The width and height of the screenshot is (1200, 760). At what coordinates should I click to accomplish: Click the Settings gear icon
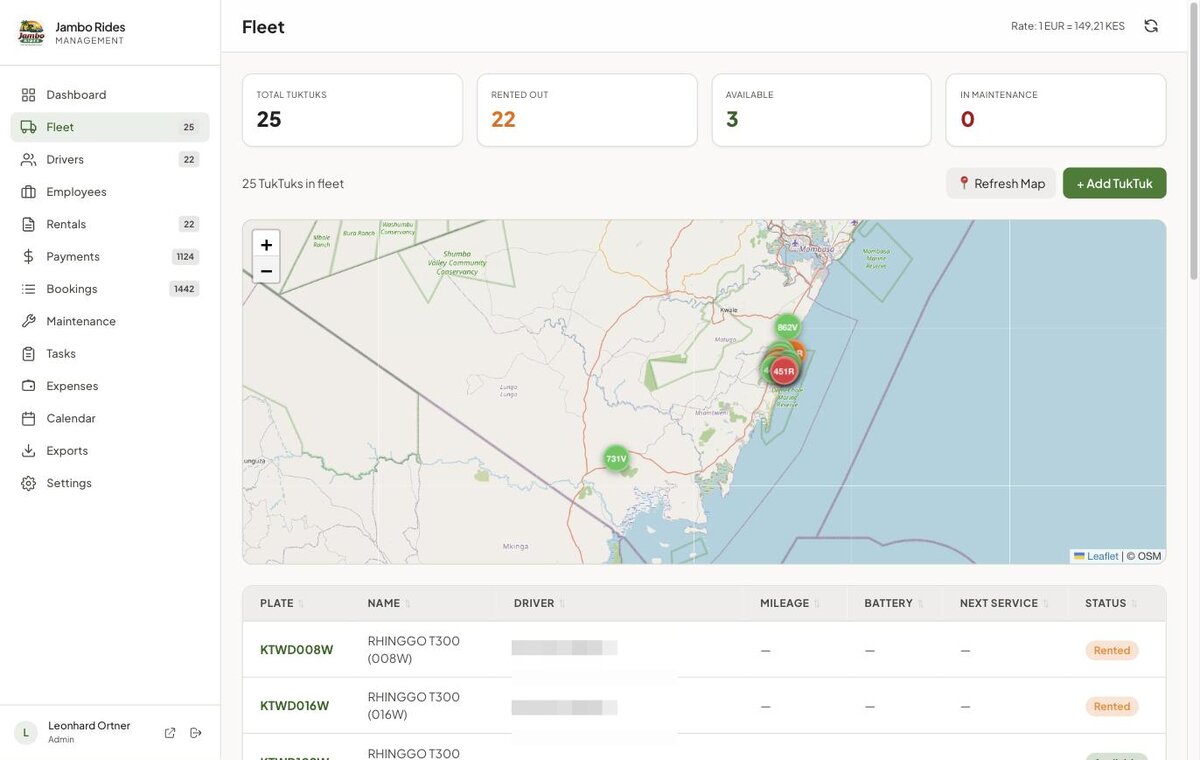(28, 483)
